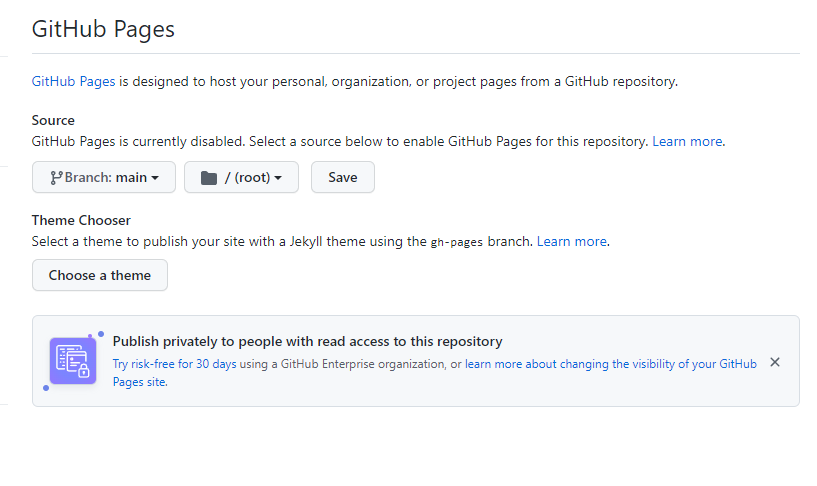Click Learn more link under Theme Chooser
Viewport: 817px width, 486px height.
coord(572,241)
